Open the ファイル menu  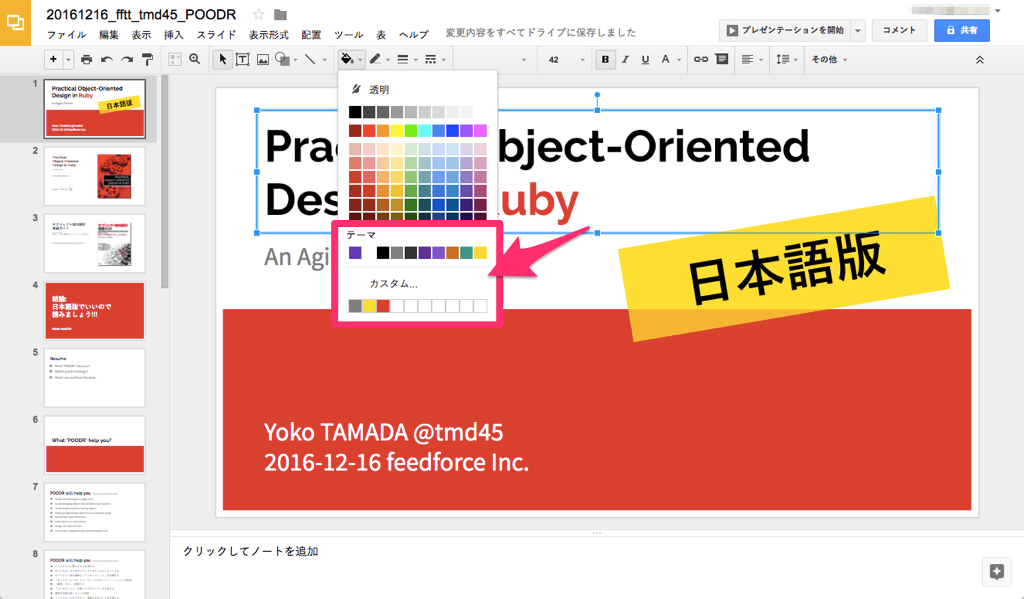tap(67, 35)
